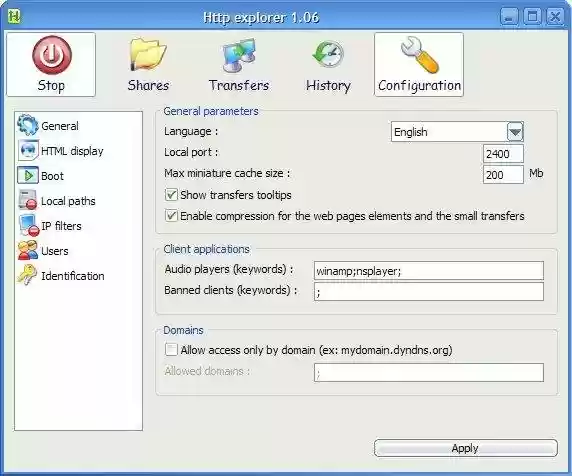Image resolution: width=572 pixels, height=476 pixels.
Task: Click the Local paths drive icon
Action: coord(28,200)
